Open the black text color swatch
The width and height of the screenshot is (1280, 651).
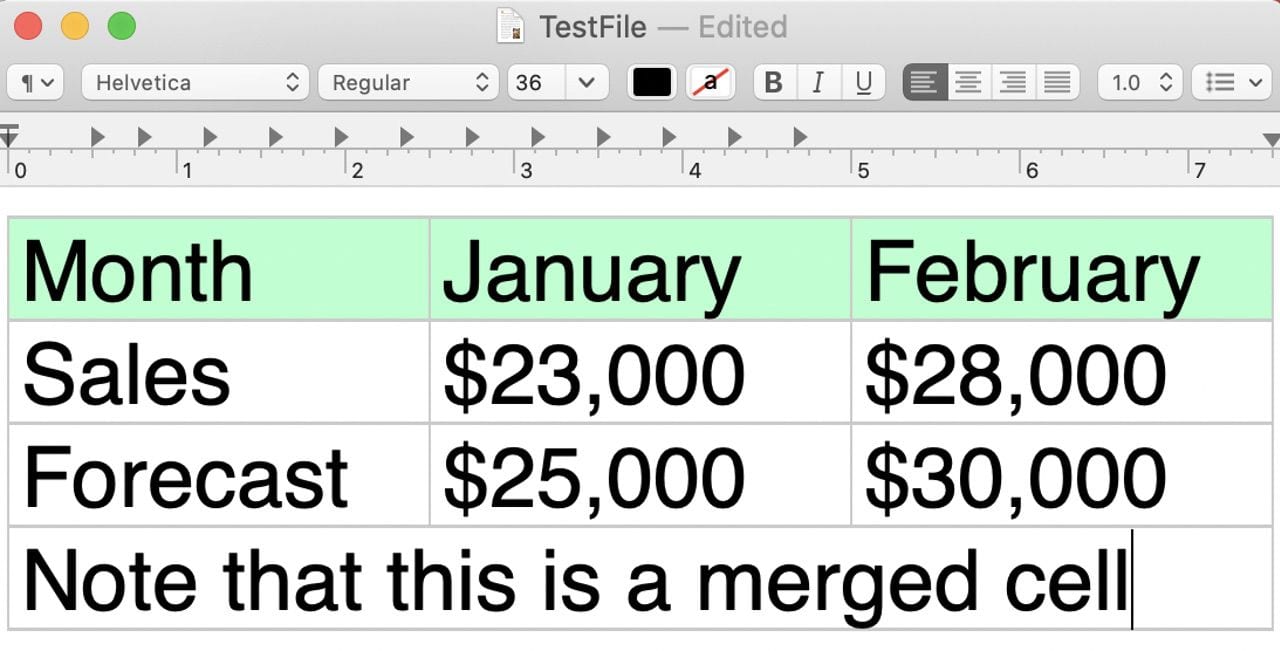652,83
